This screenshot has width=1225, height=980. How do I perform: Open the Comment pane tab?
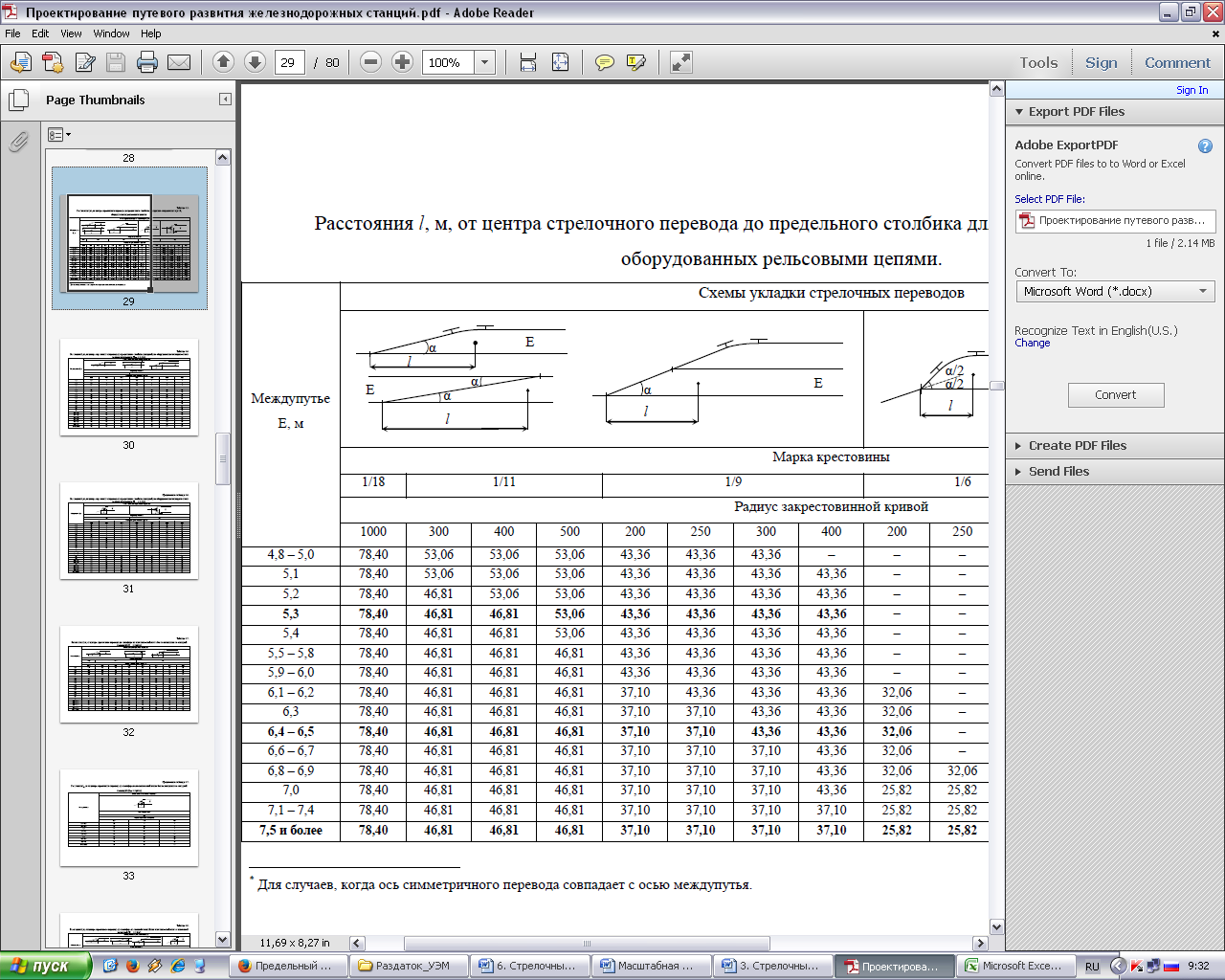click(x=1177, y=63)
